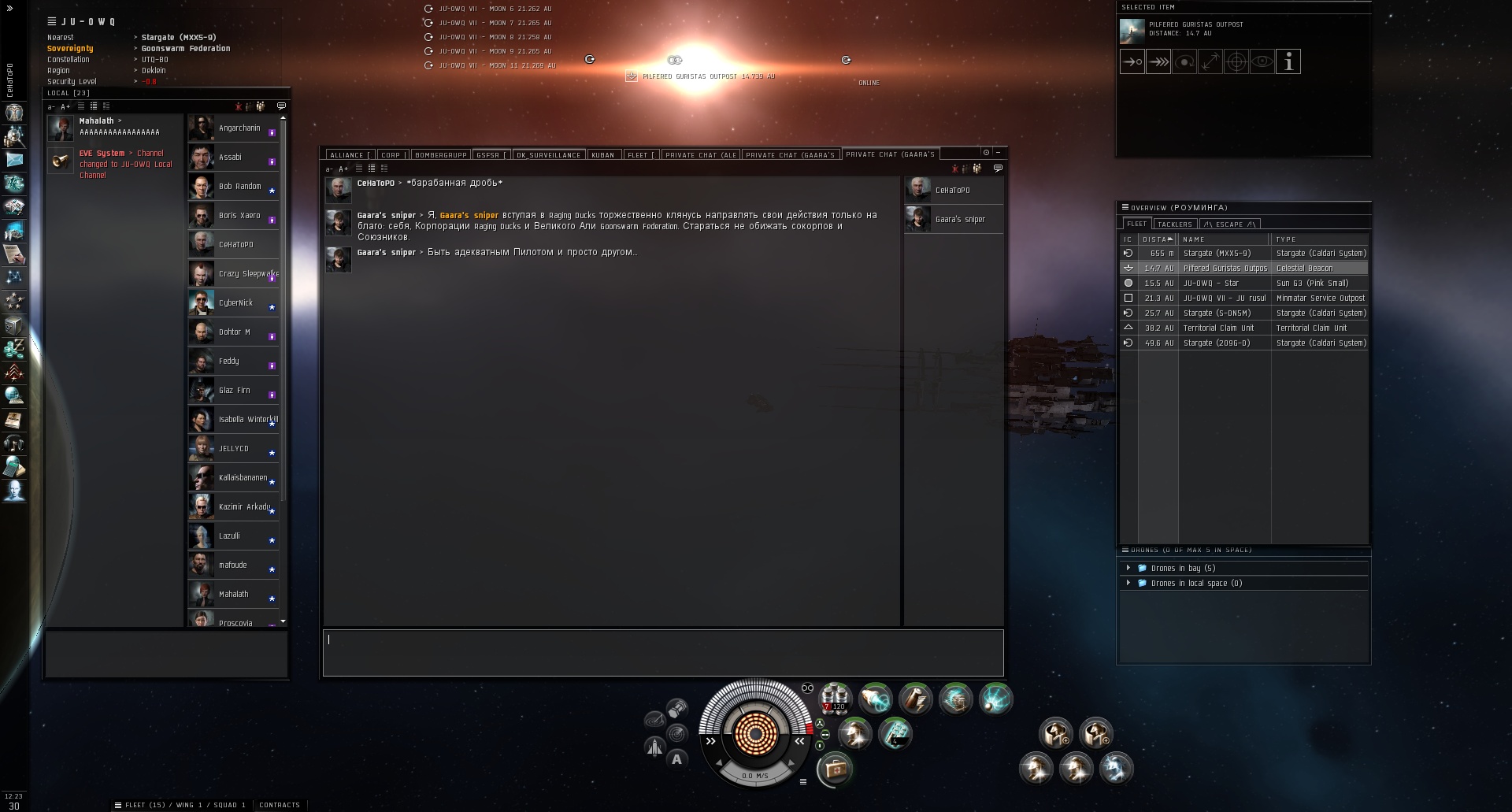Toggle the Look At eye button in Selected Item
Viewport: 1512px width, 812px height.
click(1262, 61)
